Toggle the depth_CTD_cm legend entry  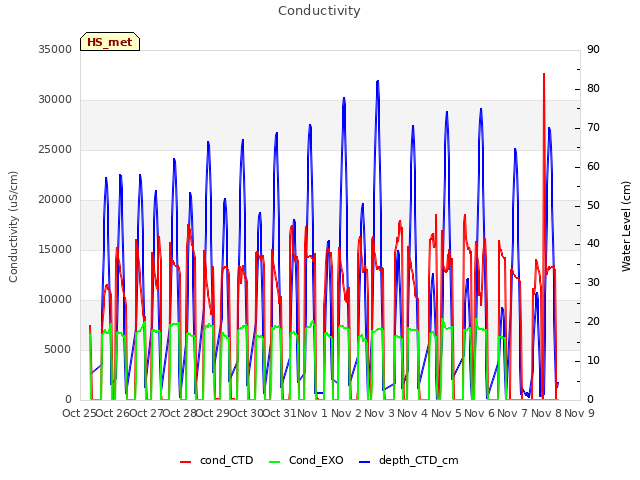pyautogui.click(x=409, y=460)
